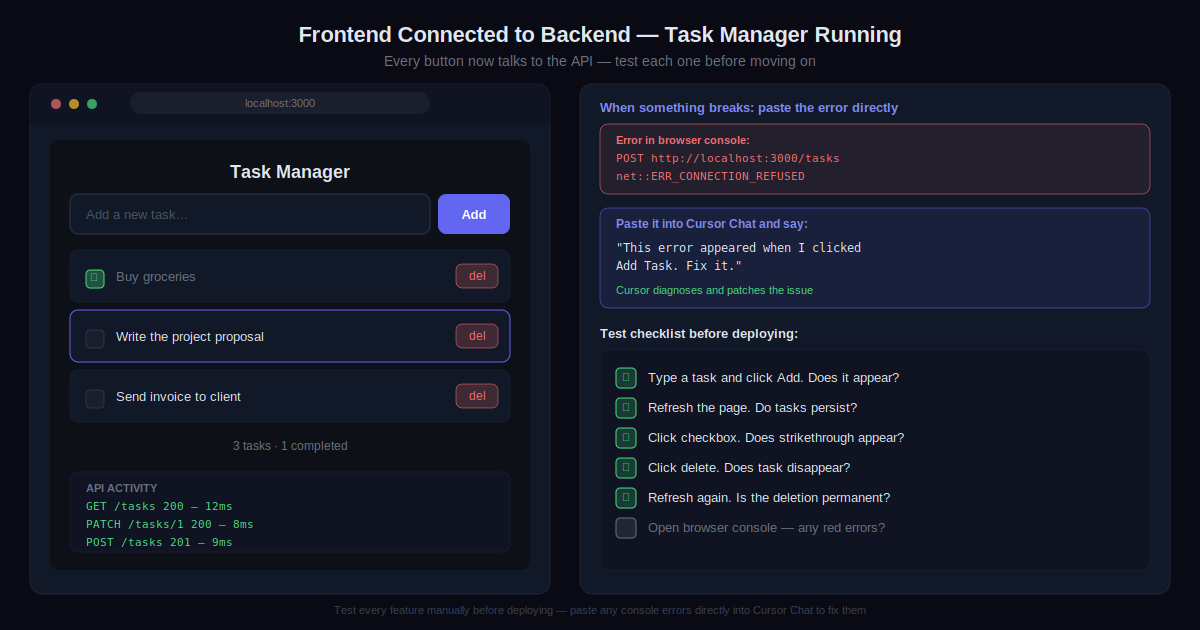
Task: Uncheck the Buy groceries checkbox
Action: pyautogui.click(x=95, y=278)
